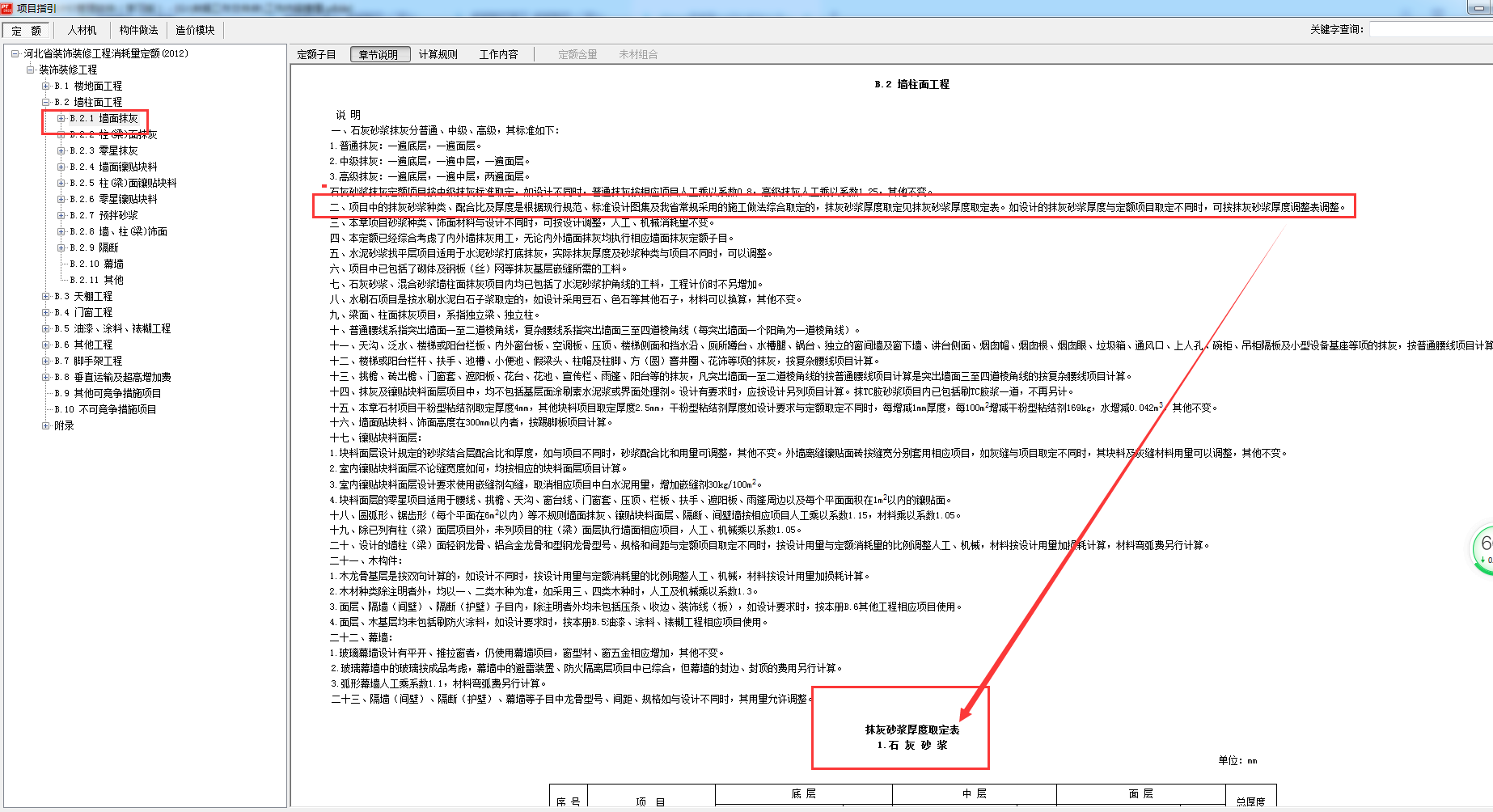Open the 计算规则 tab
The image size is (1493, 812).
(x=438, y=54)
